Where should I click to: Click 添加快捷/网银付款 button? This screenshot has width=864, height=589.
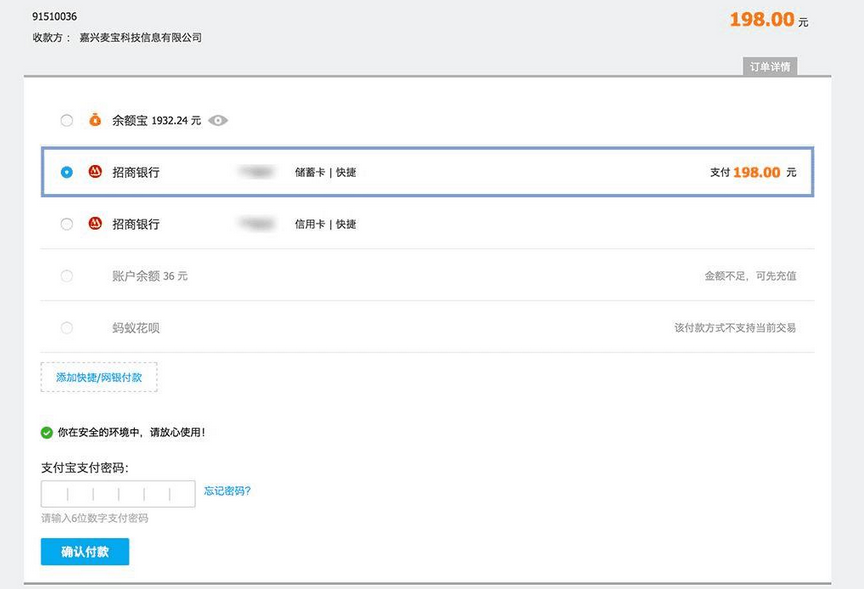[x=99, y=377]
